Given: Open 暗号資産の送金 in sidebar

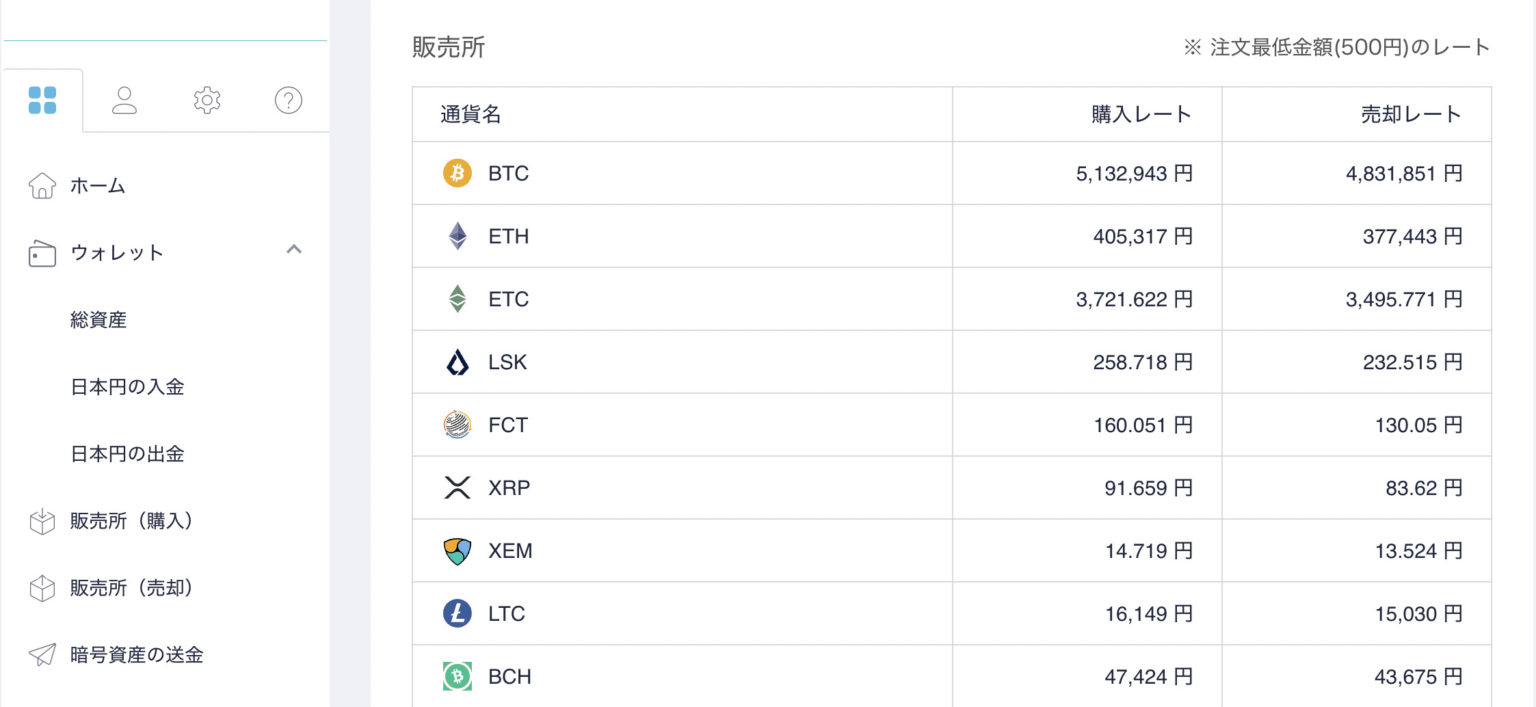Looking at the screenshot, I should click(136, 655).
